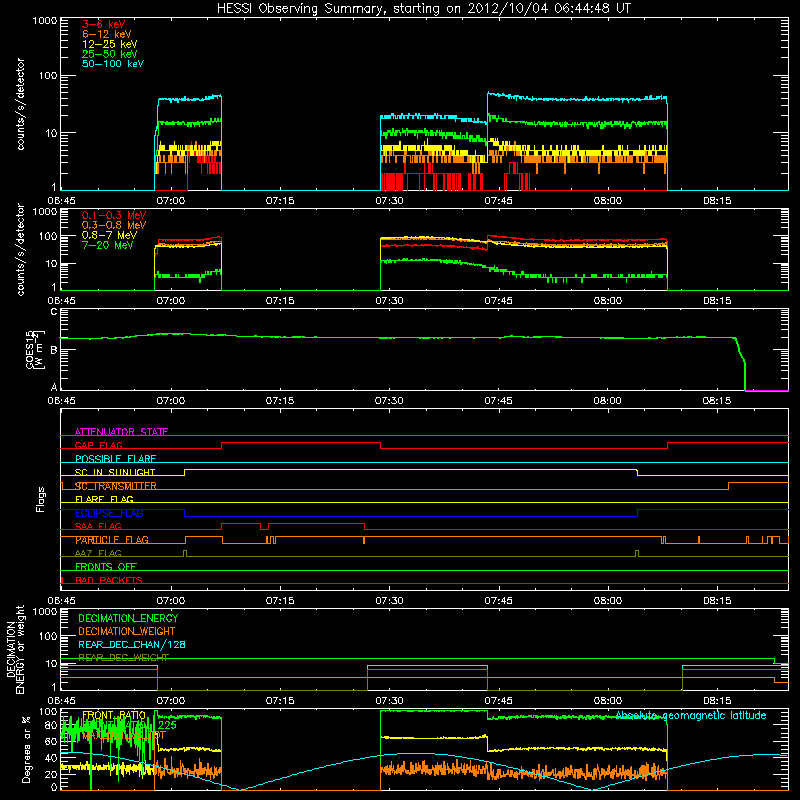Screen dimensions: 800x800
Task: Click the Degrees or % axis title
Action: (26, 749)
